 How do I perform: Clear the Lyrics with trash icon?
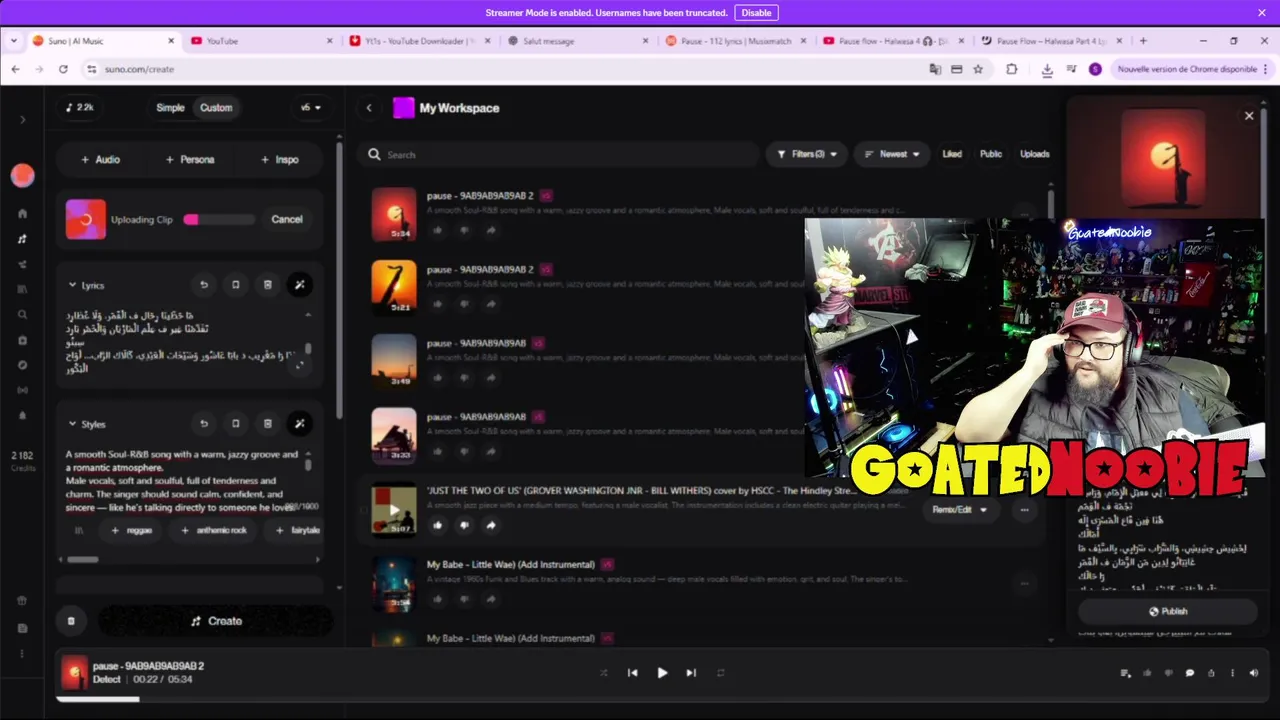point(267,285)
